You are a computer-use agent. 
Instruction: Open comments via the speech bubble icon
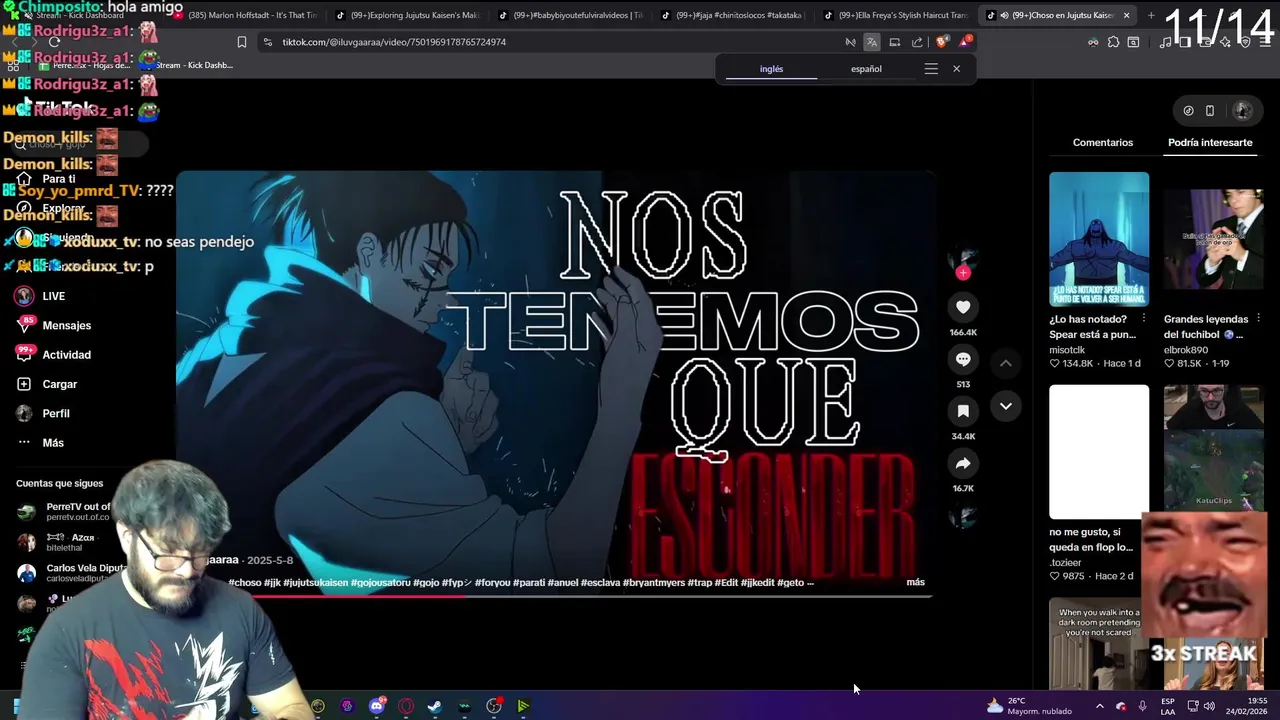pyautogui.click(x=963, y=360)
